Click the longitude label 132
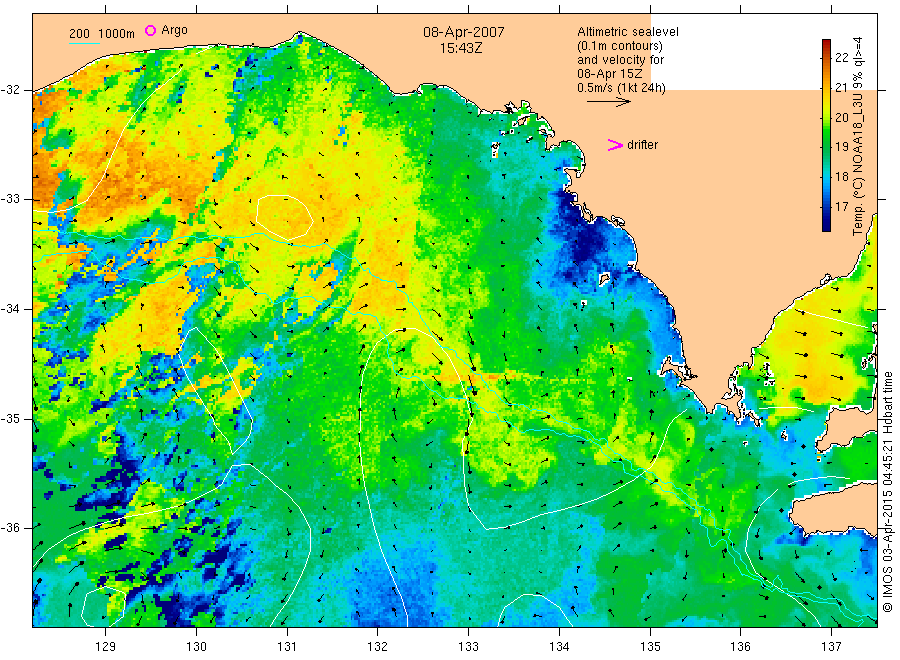The height and width of the screenshot is (660, 900). click(x=378, y=647)
